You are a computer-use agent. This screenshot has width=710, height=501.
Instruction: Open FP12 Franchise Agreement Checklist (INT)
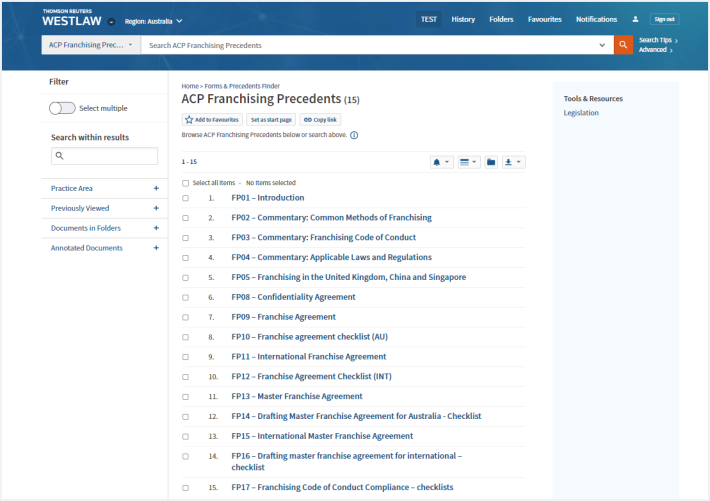(x=311, y=376)
